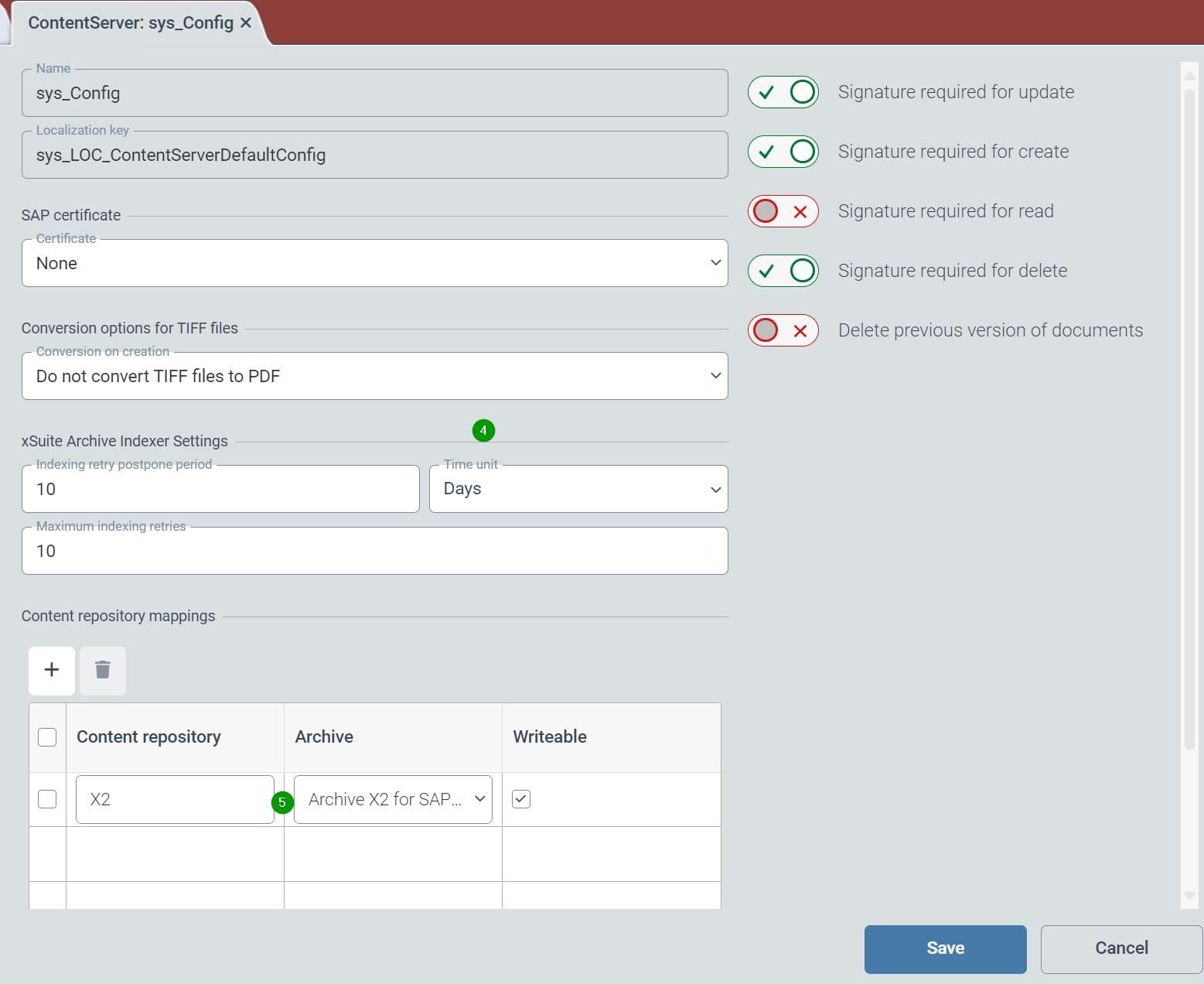This screenshot has height=984, width=1204.
Task: Click the Cancel button
Action: 1120,948
